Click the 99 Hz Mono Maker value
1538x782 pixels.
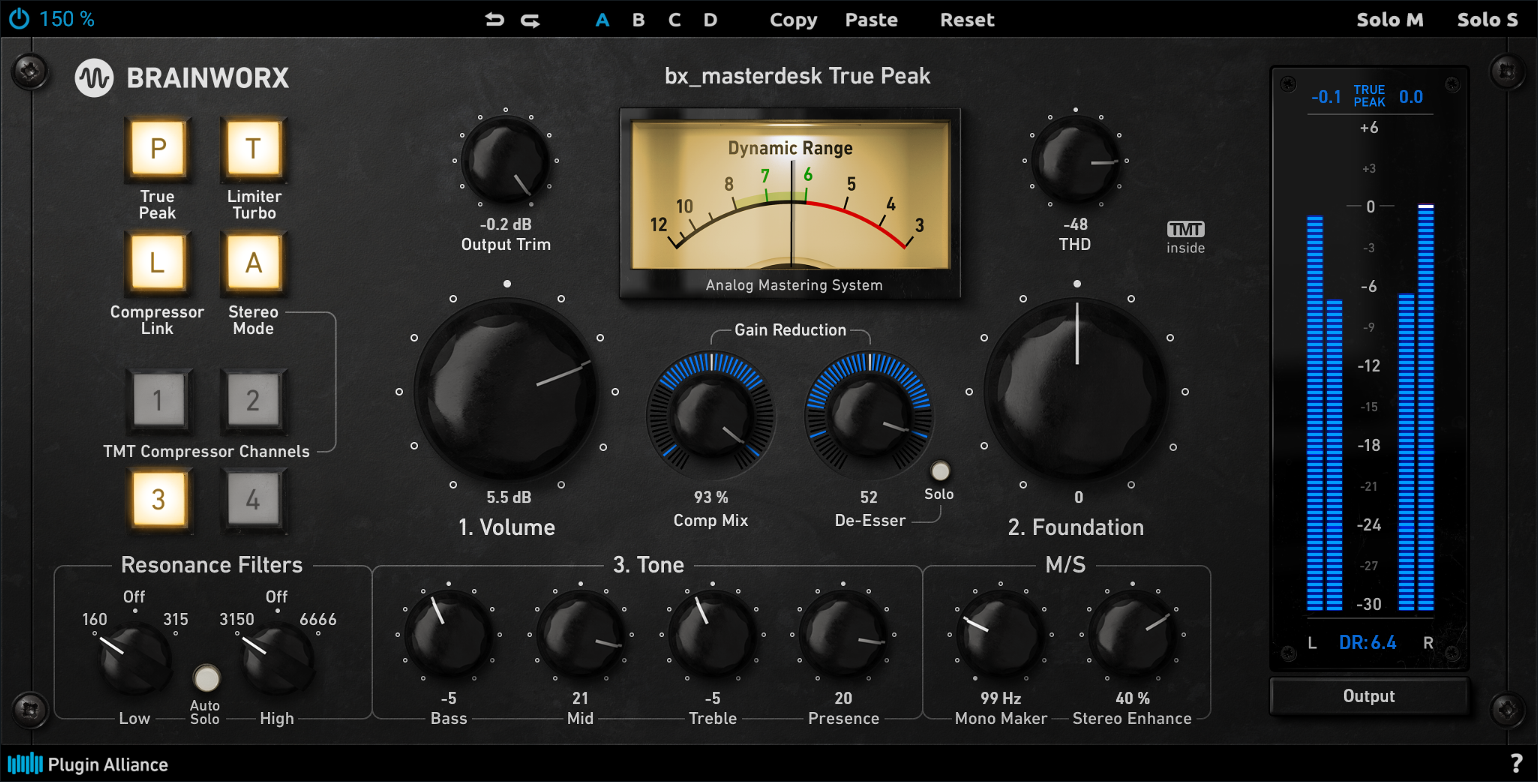pyautogui.click(x=1001, y=699)
